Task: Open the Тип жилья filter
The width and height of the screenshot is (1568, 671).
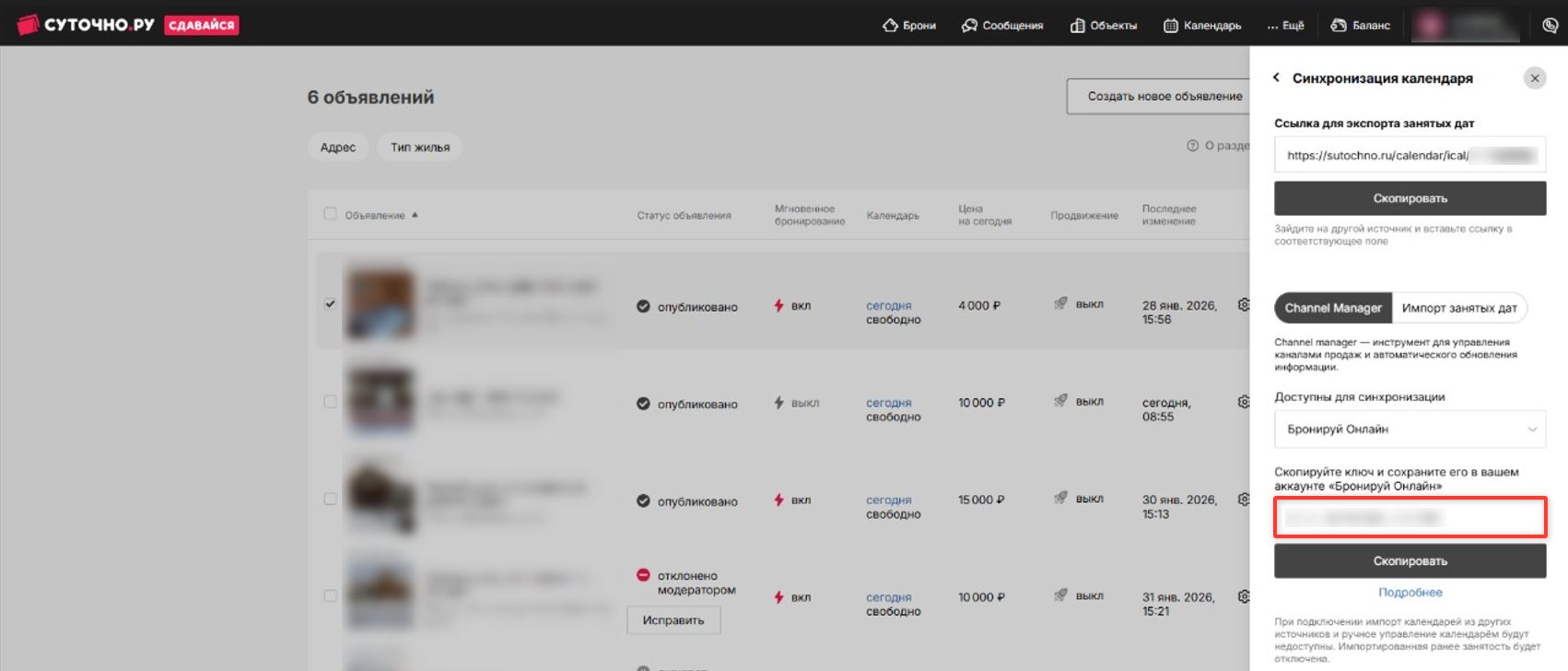Action: point(419,147)
